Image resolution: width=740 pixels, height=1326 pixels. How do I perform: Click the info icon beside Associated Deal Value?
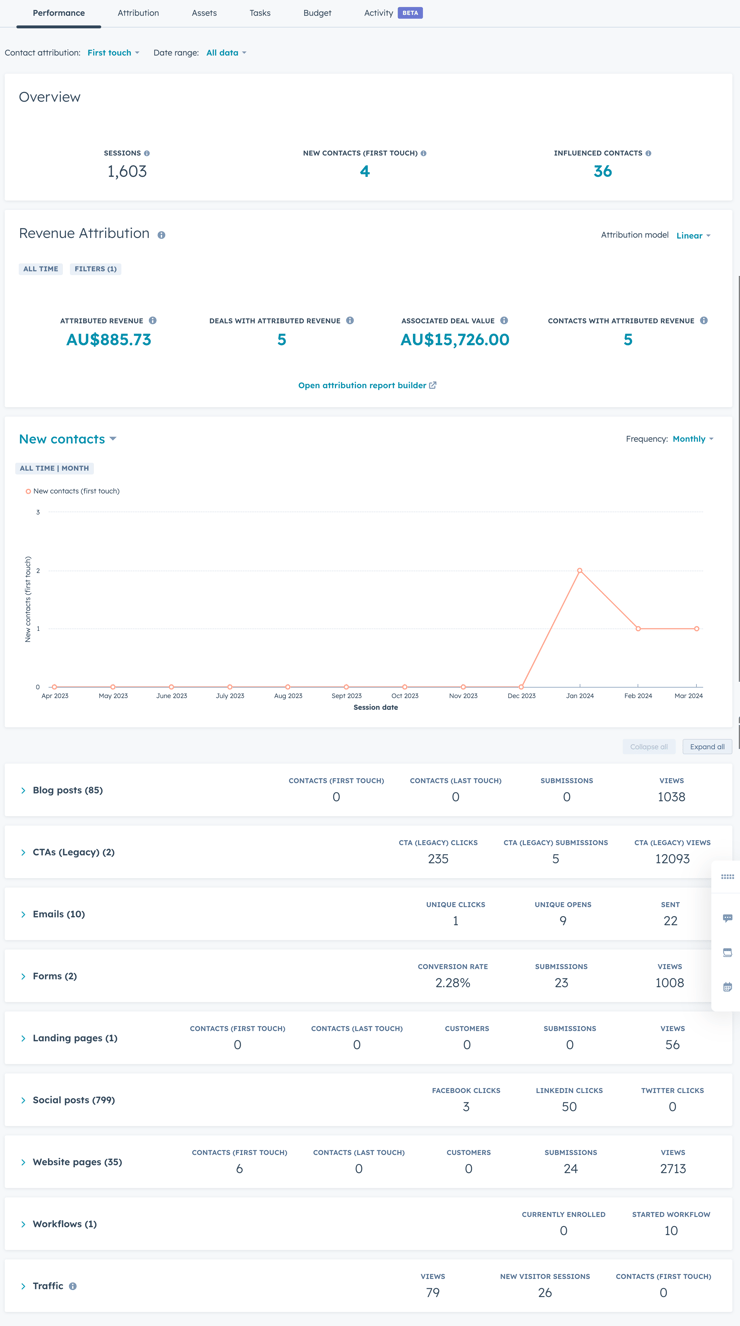tap(504, 321)
